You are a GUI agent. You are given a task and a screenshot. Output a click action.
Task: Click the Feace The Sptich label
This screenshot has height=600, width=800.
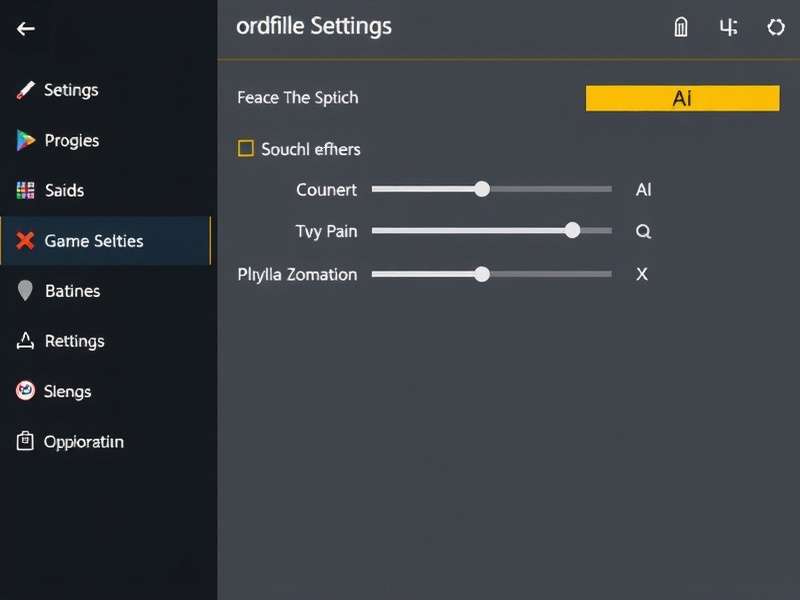(297, 97)
